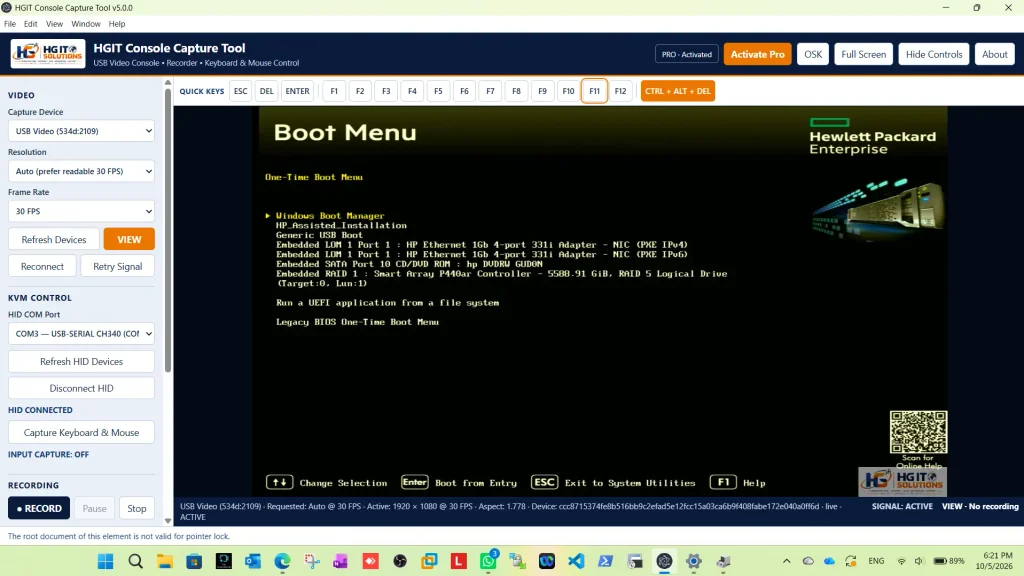Open File Explorer from taskbar
This screenshot has height=576, width=1024.
click(x=165, y=561)
